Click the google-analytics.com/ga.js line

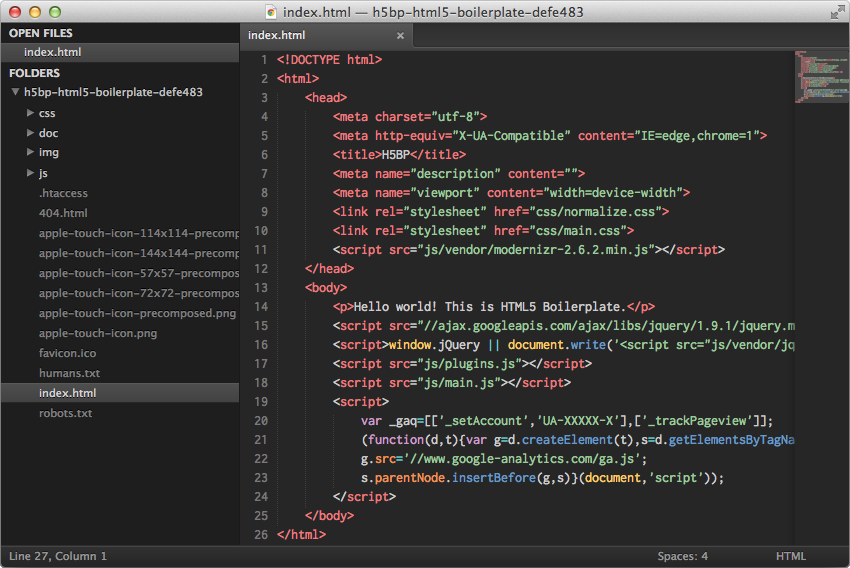(504, 459)
